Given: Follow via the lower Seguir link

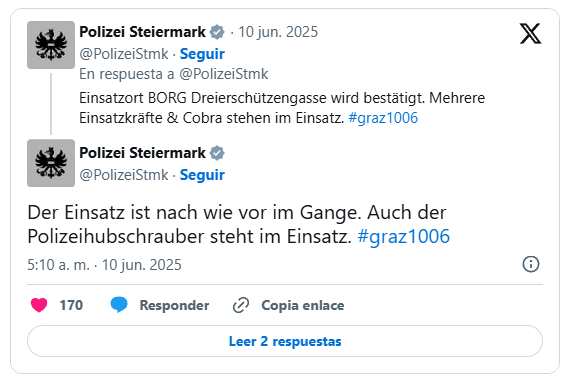Looking at the screenshot, I should tap(202, 175).
